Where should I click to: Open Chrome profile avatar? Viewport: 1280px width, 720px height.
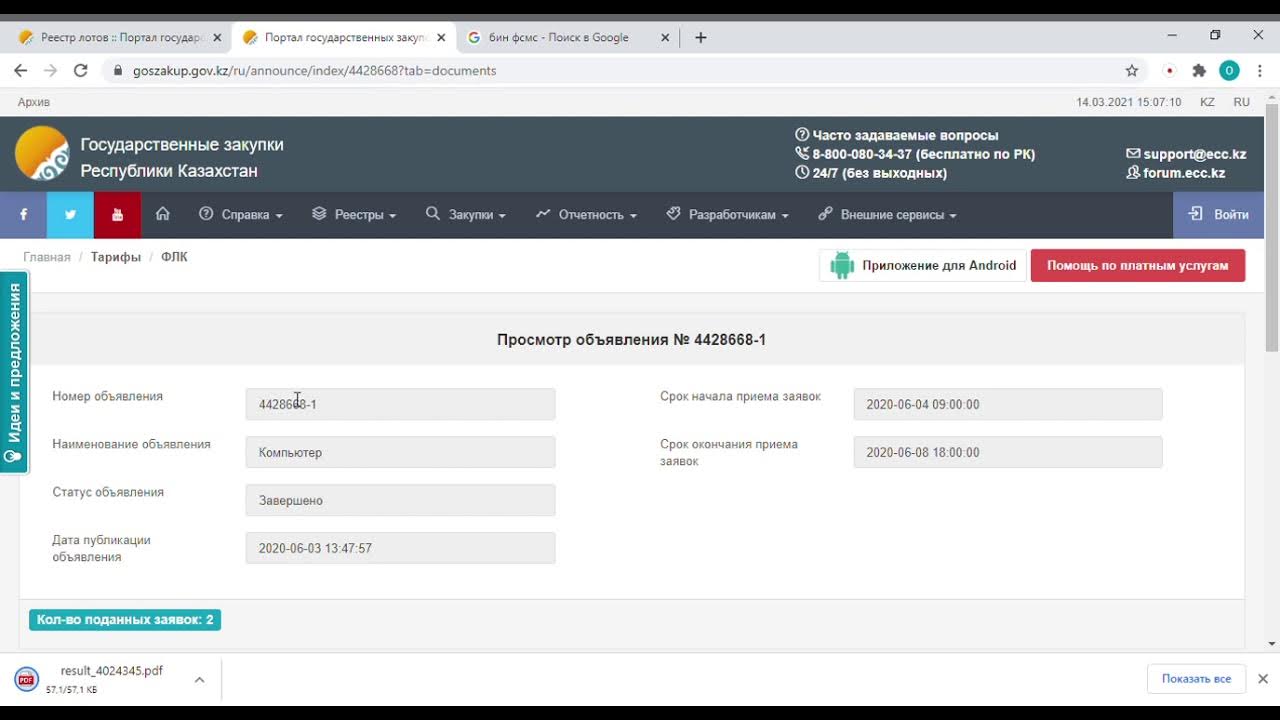pos(1229,70)
